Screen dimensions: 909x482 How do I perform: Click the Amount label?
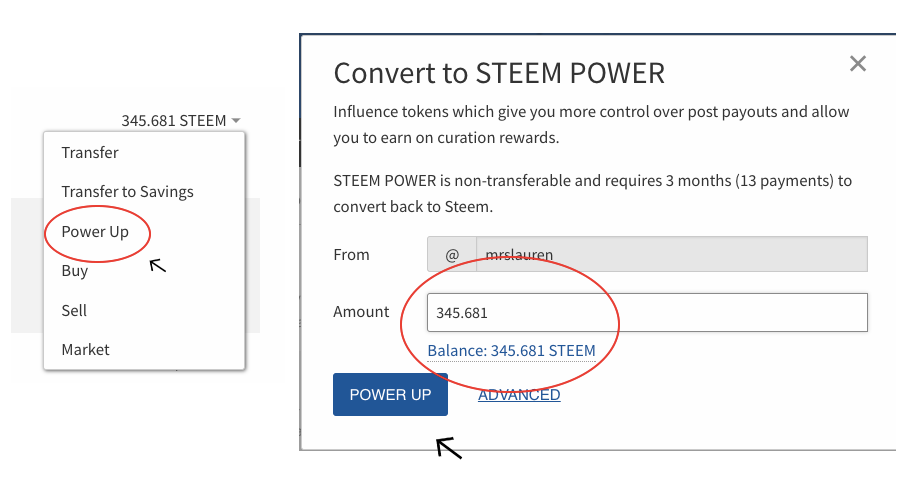click(x=361, y=312)
